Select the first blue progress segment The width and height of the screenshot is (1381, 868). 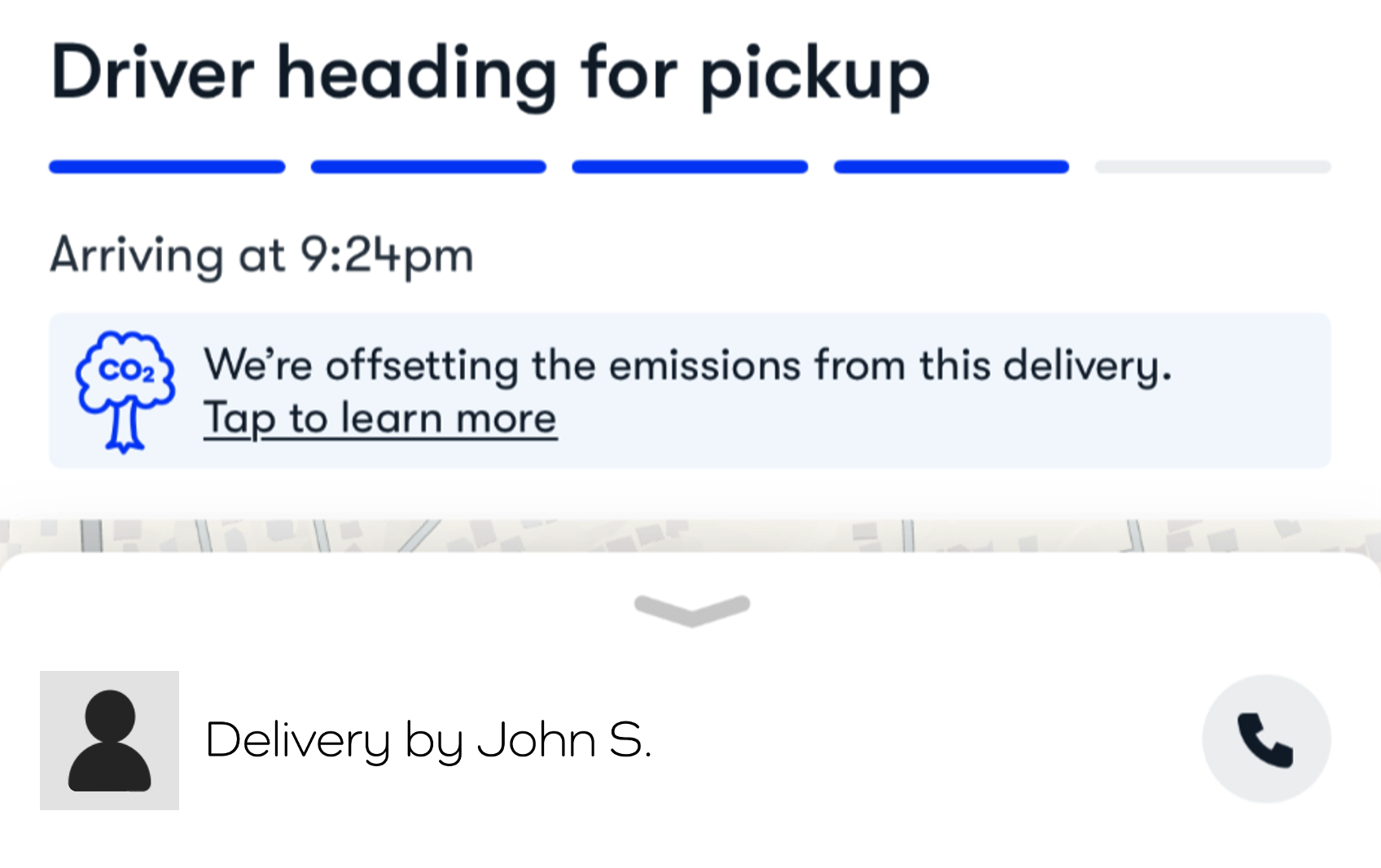[x=167, y=167]
